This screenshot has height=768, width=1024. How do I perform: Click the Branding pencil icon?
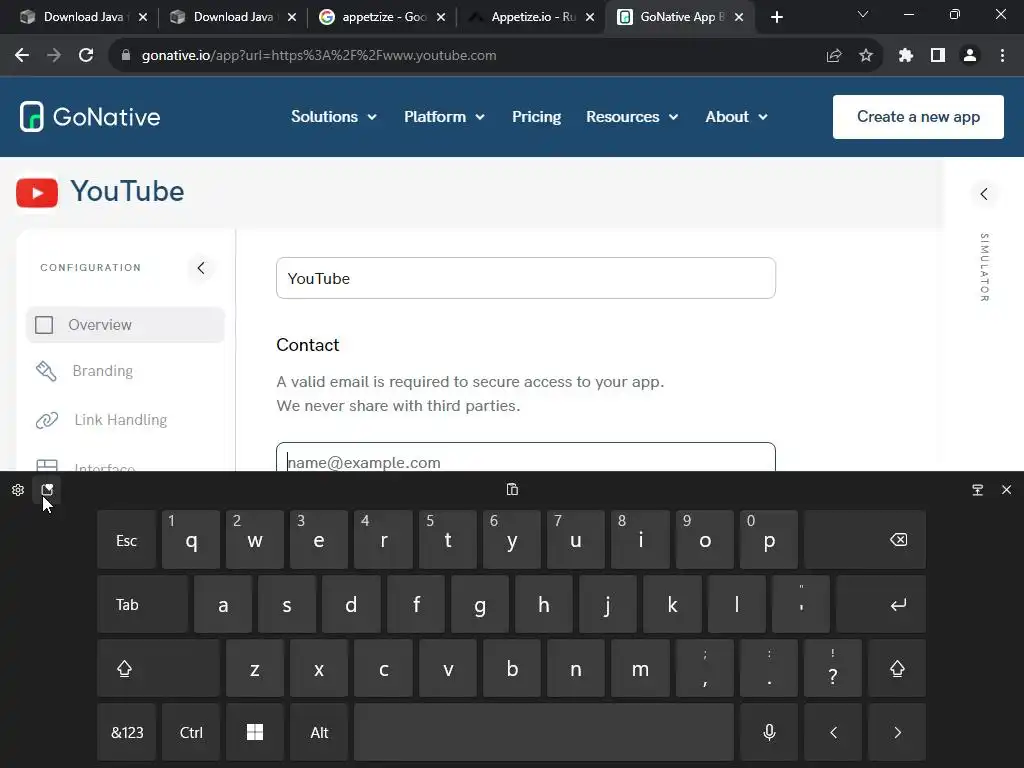pyautogui.click(x=46, y=371)
